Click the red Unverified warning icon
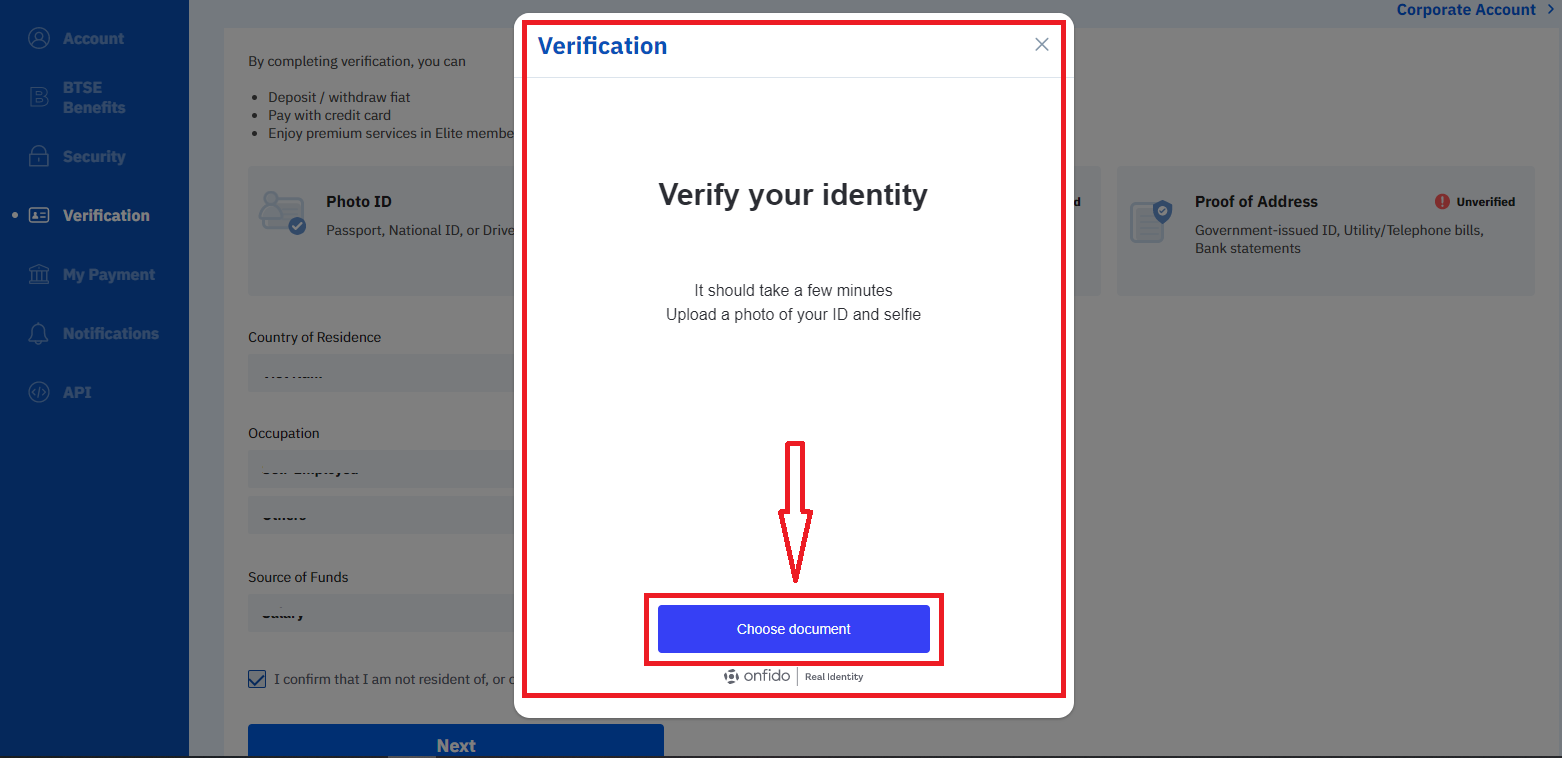Image resolution: width=1562 pixels, height=758 pixels. (x=1440, y=201)
